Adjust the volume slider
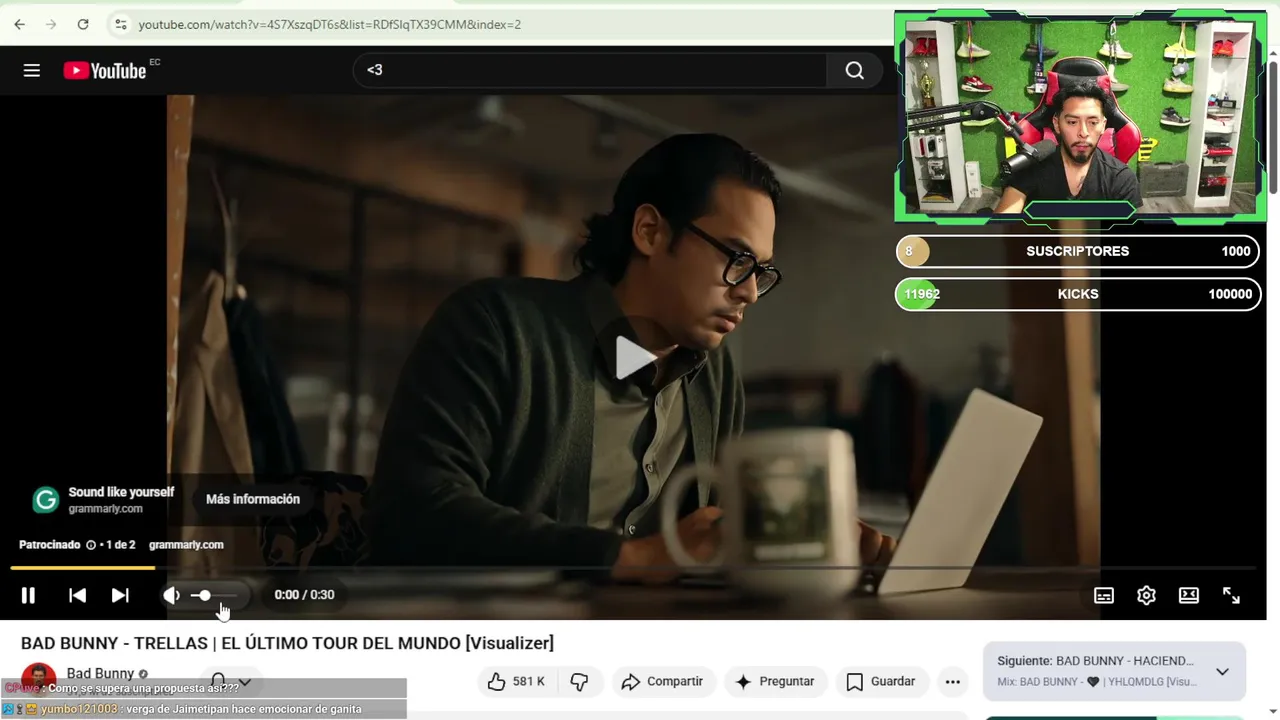1280x720 pixels. point(213,595)
